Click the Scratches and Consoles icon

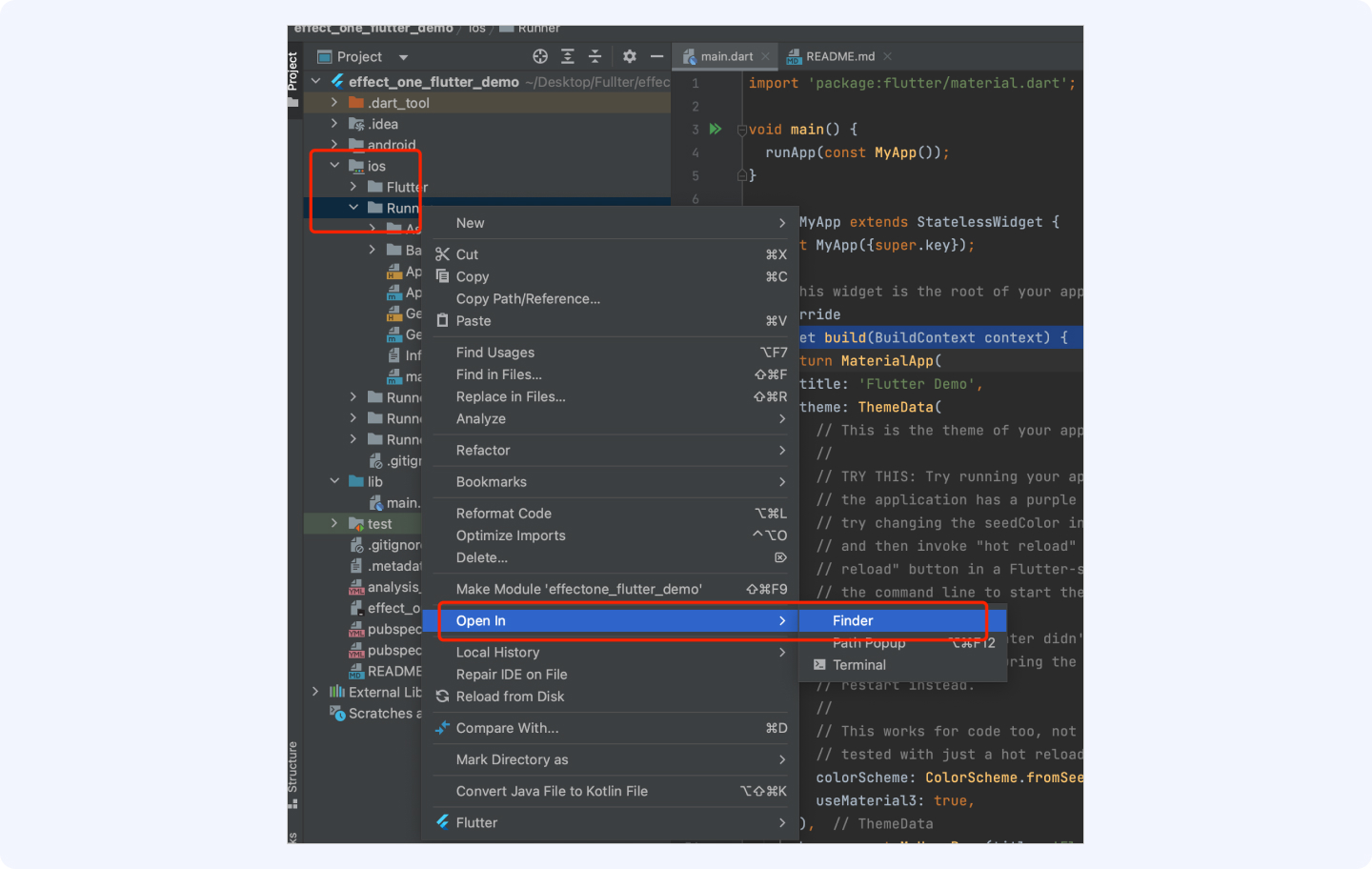coord(336,713)
